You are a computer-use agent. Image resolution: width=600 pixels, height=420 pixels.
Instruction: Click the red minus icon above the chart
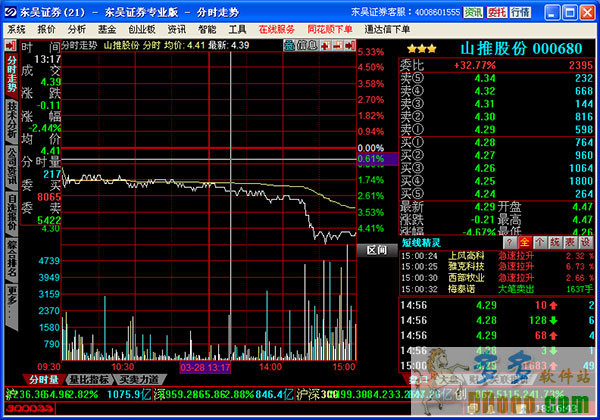338,46
